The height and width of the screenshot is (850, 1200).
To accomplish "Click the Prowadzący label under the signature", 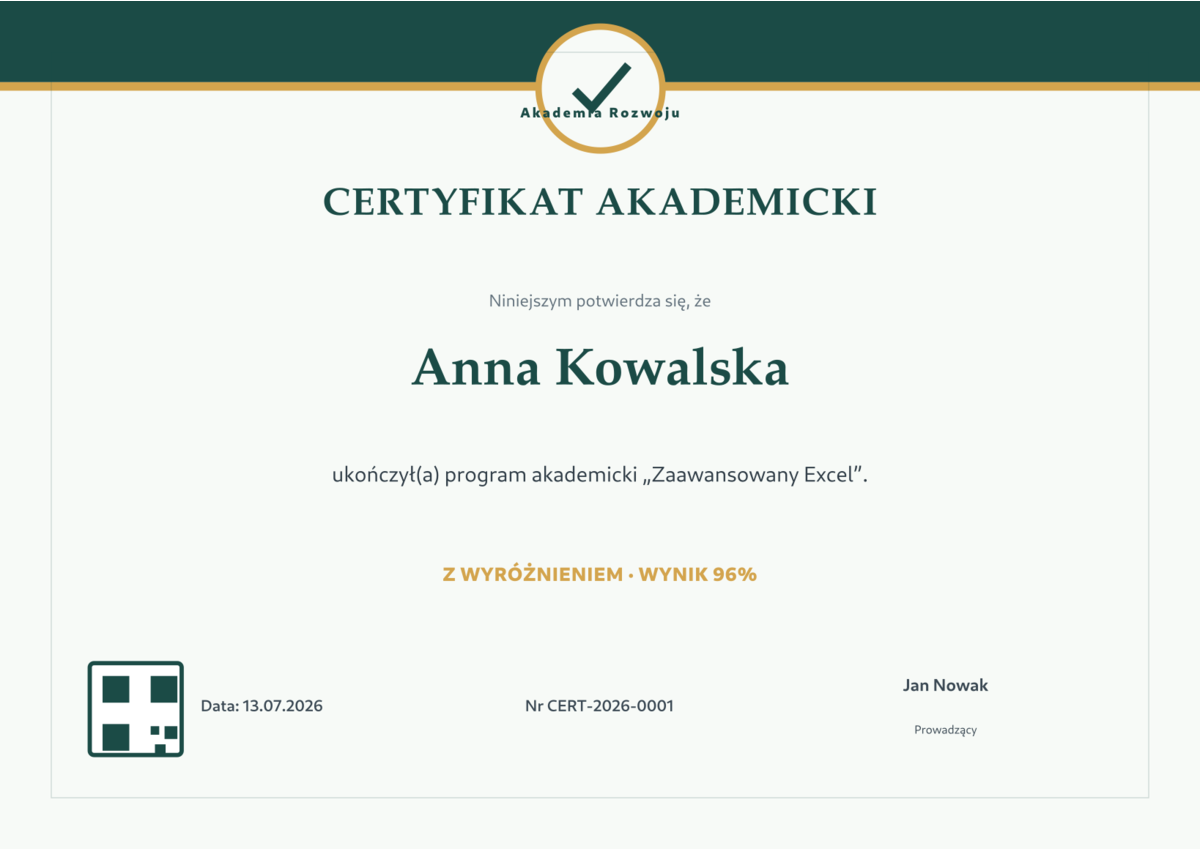I will 945,730.
